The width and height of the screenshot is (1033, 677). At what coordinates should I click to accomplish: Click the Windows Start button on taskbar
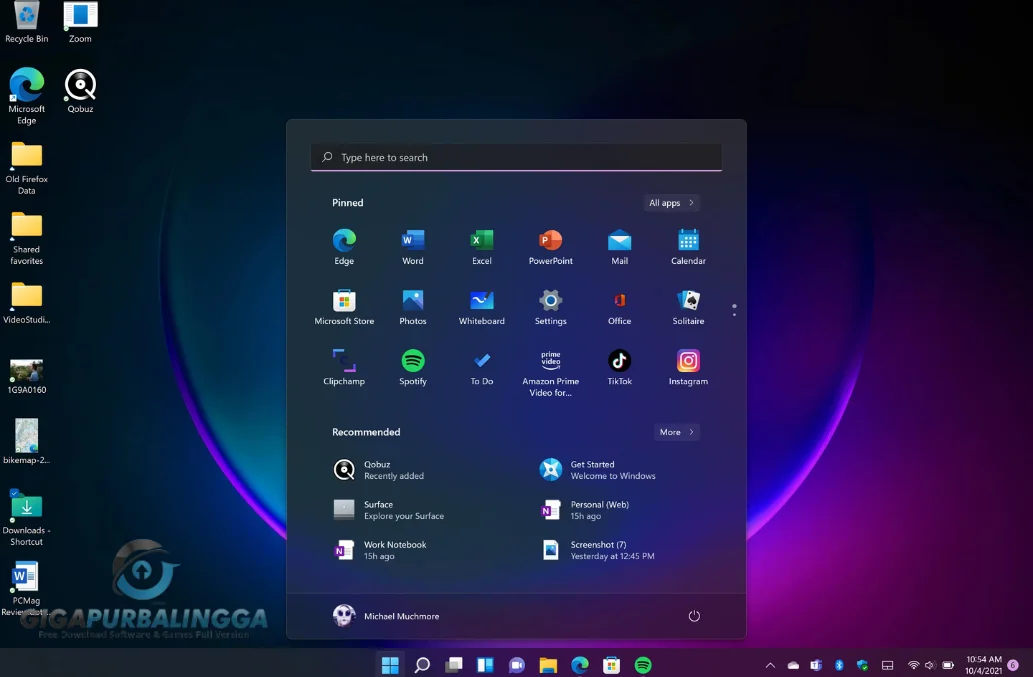tap(390, 665)
